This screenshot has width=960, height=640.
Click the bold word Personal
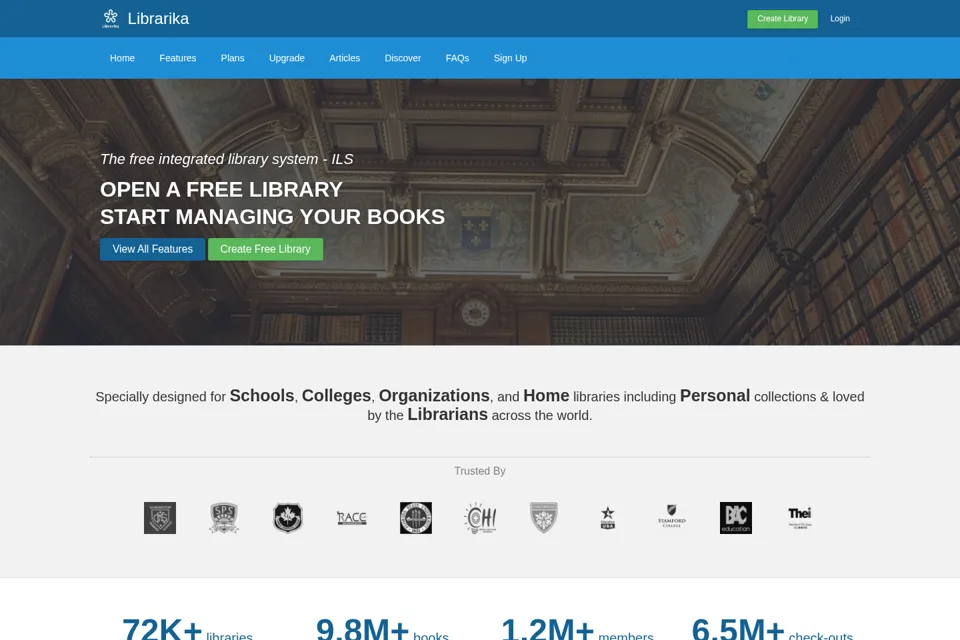coord(714,396)
